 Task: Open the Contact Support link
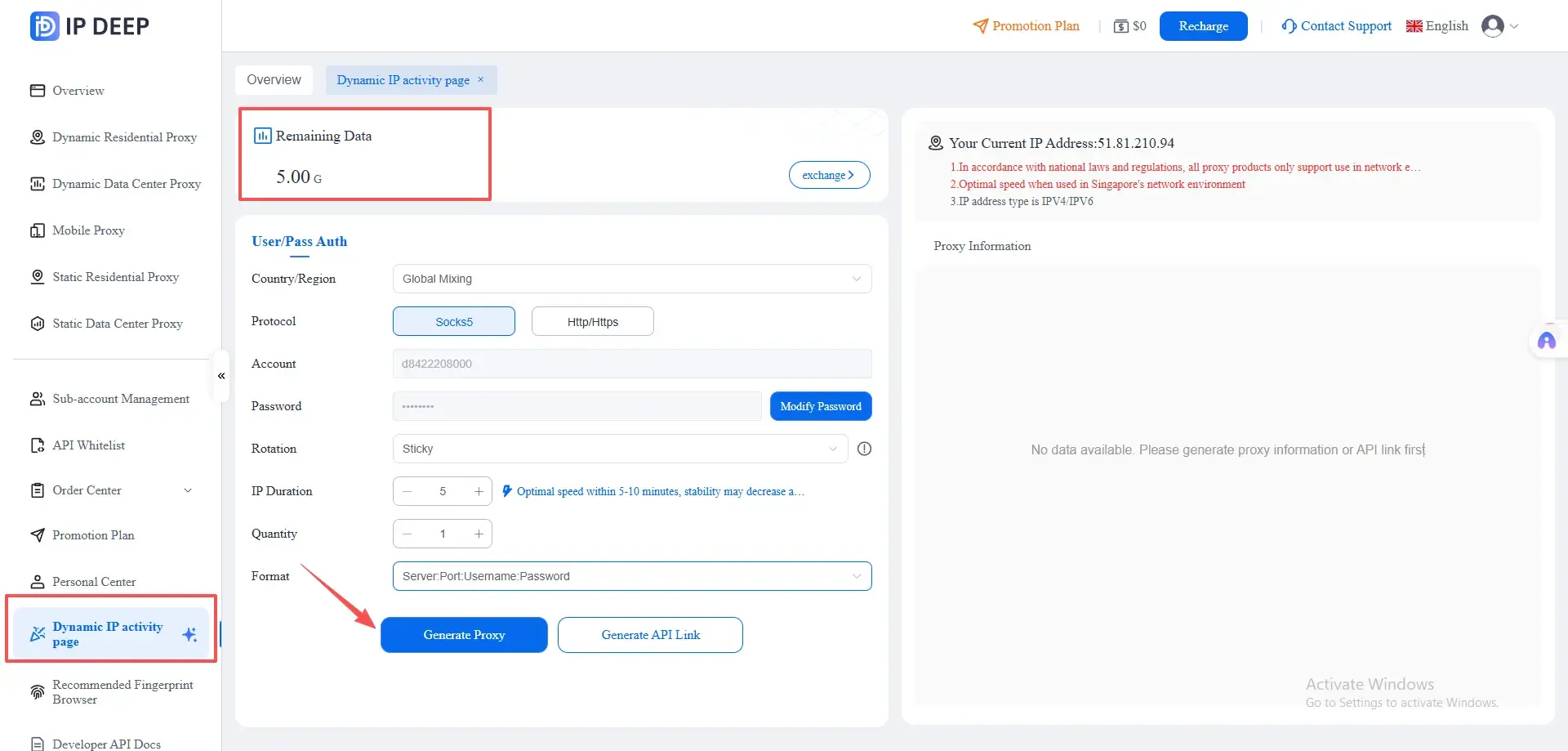1337,26
